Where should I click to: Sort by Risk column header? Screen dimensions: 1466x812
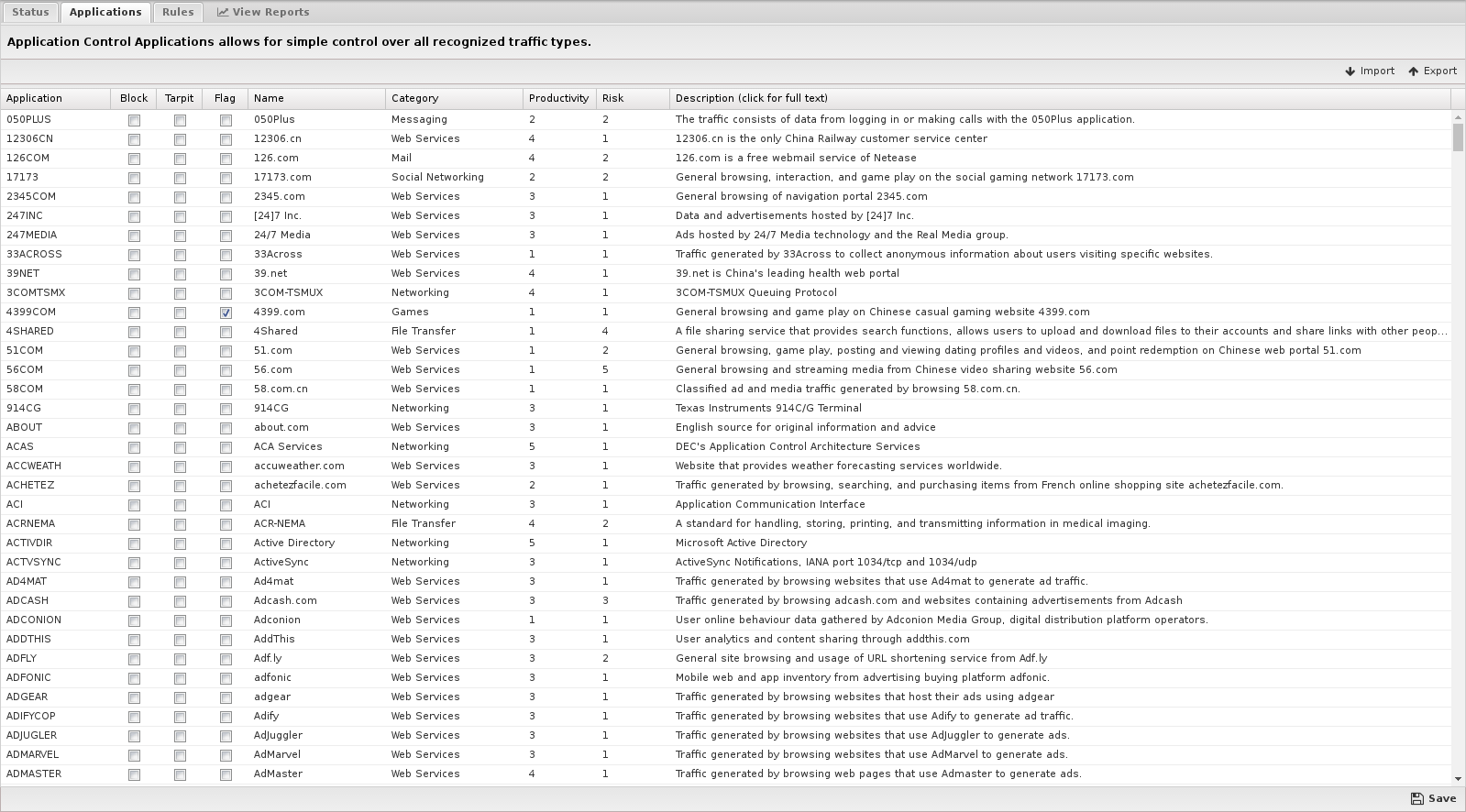click(633, 98)
